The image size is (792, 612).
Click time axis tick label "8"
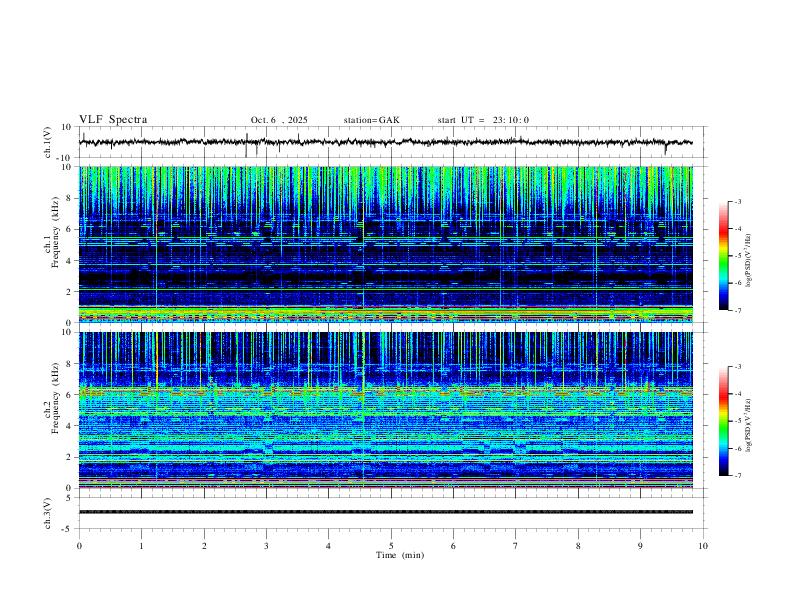click(x=578, y=546)
